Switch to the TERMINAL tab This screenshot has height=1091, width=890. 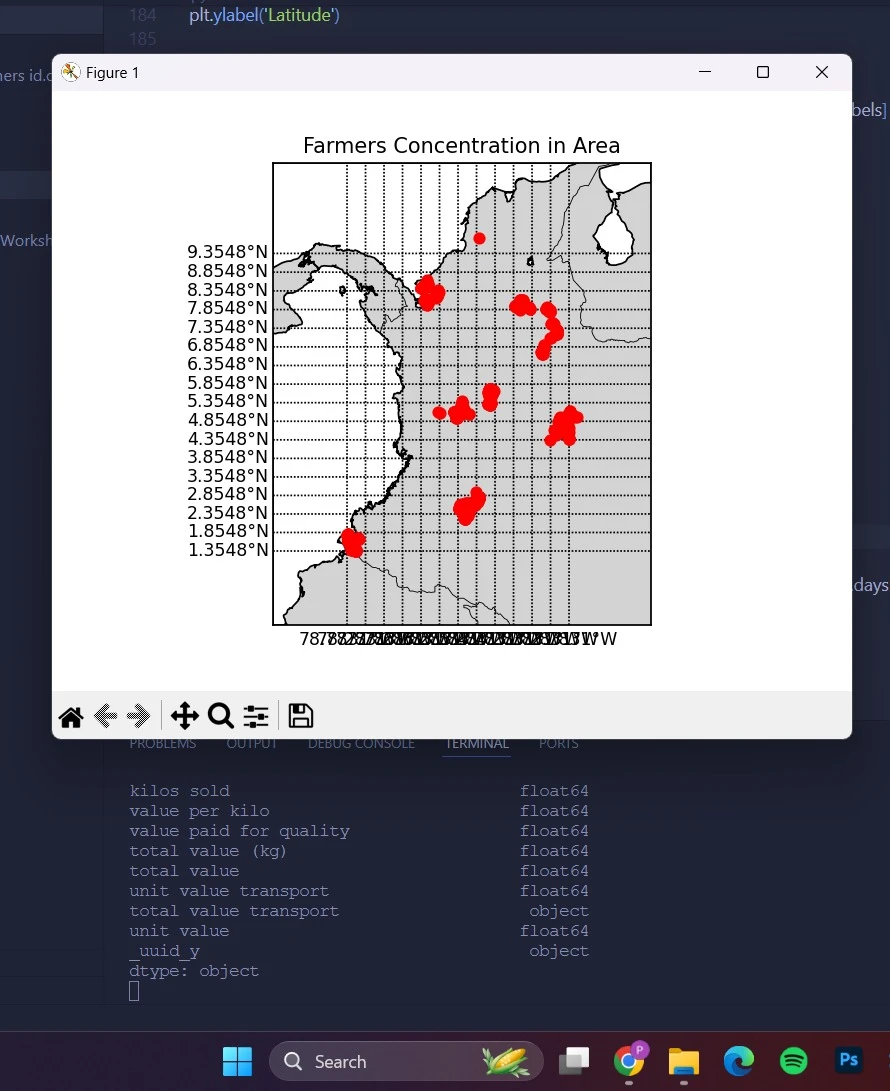pyautogui.click(x=476, y=744)
